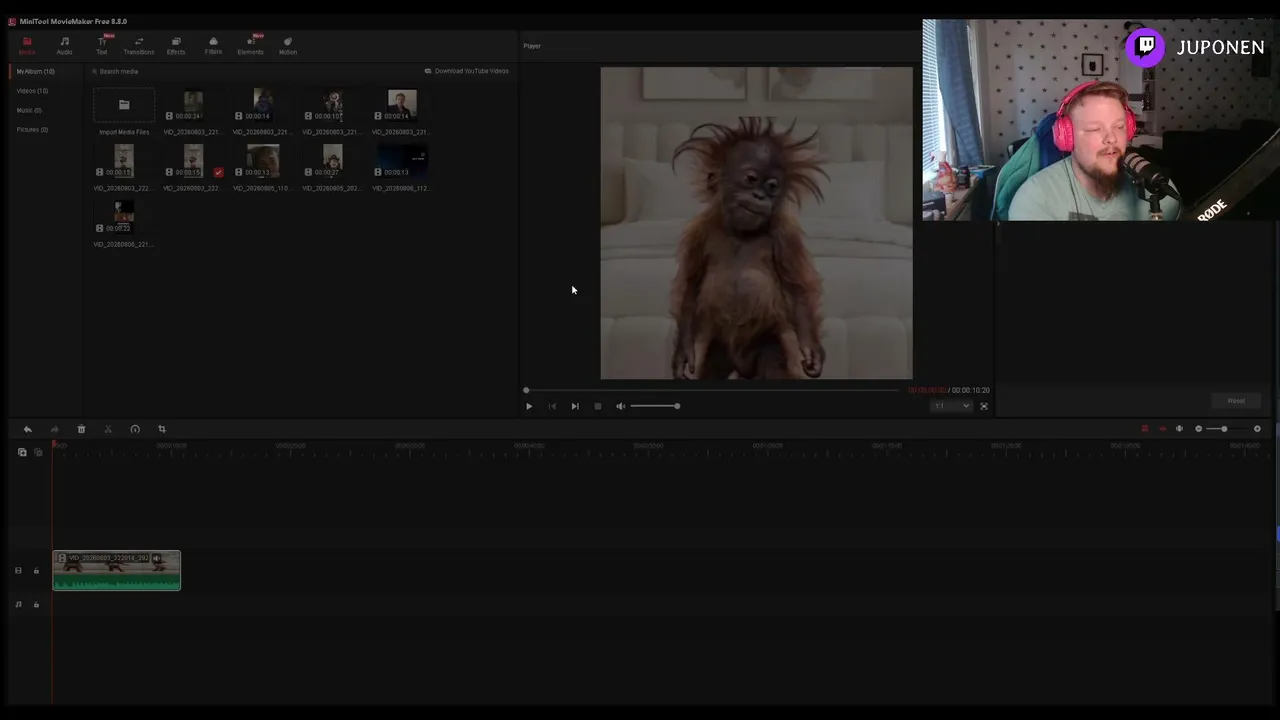1280x720 pixels.
Task: Select the 00:00:22 video thumbnail
Action: 124,217
